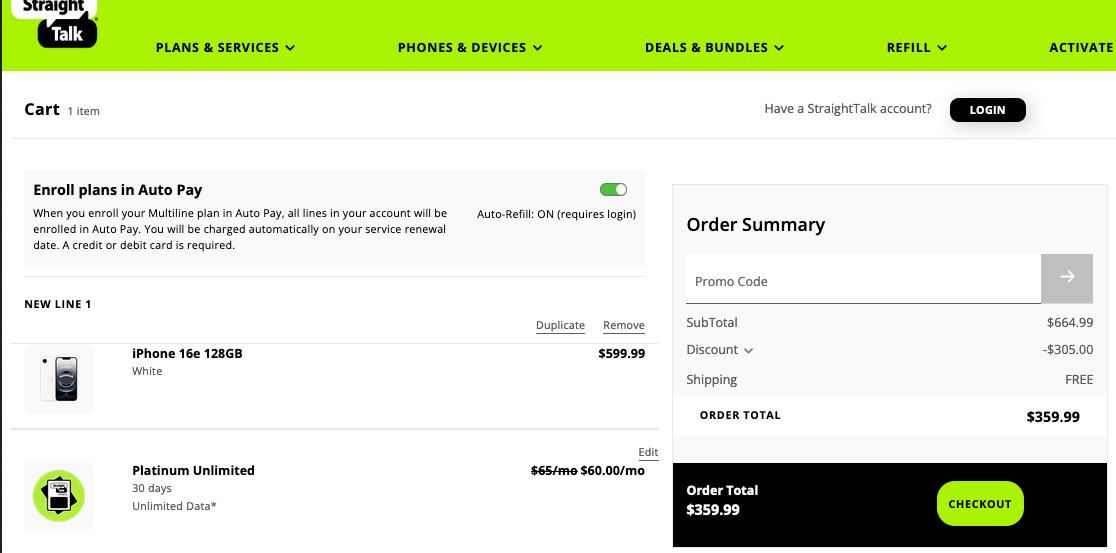Expand the Phones & Devices menu
The height and width of the screenshot is (553, 1116).
pos(469,47)
